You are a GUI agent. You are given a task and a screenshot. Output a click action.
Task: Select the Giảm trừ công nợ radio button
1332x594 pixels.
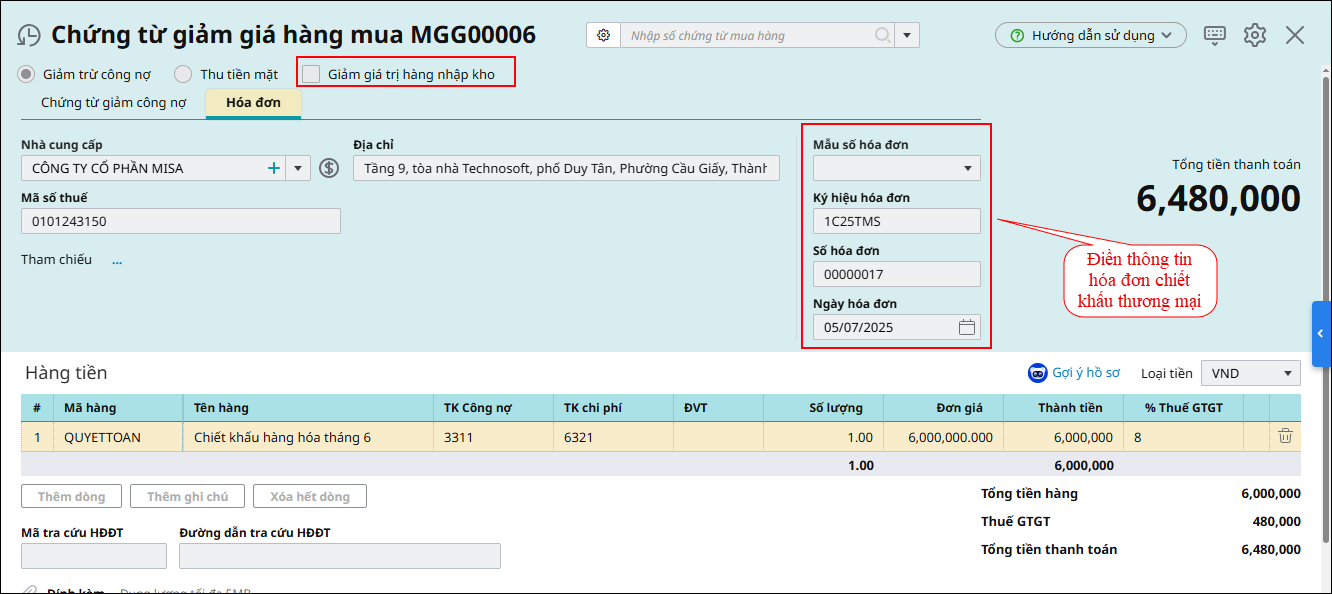(27, 74)
